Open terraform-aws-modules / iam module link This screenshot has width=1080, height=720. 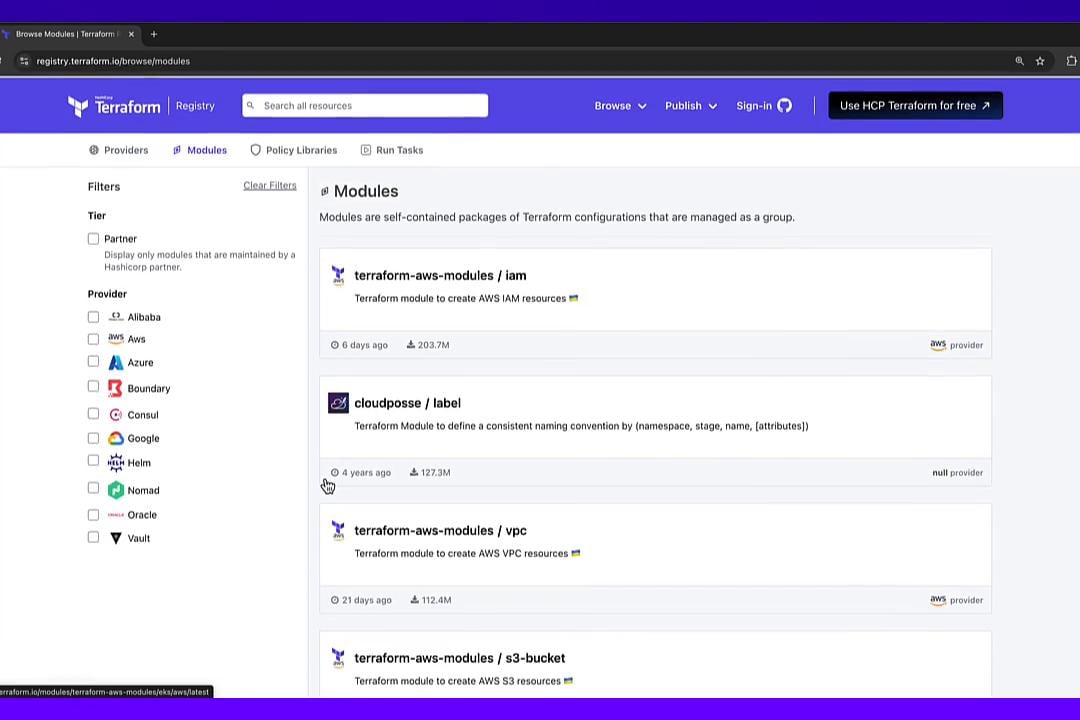click(x=440, y=276)
